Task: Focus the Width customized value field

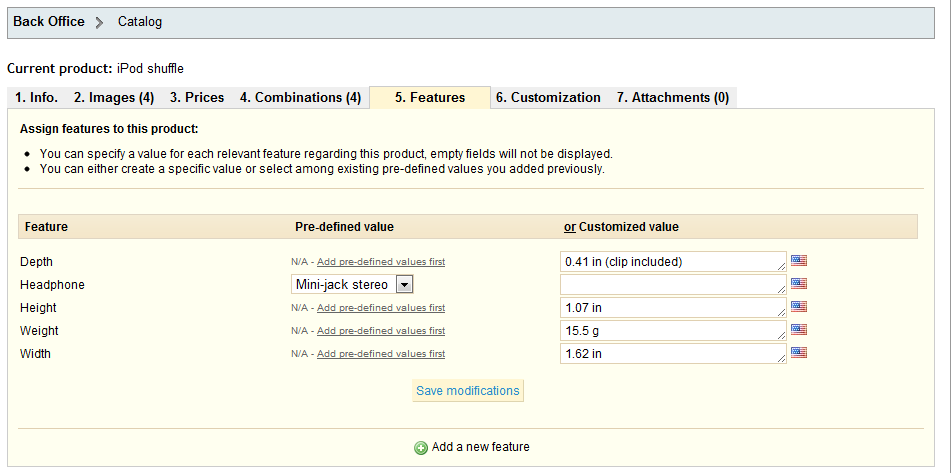Action: (x=673, y=354)
